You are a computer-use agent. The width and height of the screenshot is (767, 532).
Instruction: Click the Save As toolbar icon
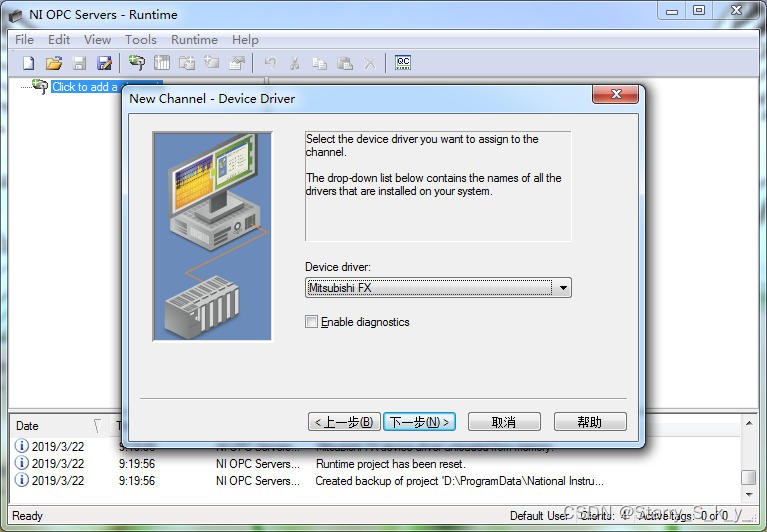(x=104, y=63)
